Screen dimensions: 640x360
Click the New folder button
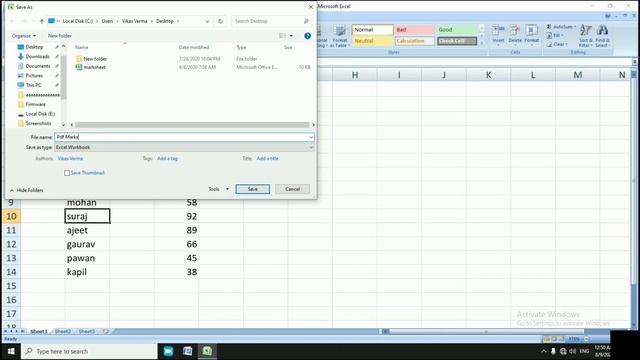point(60,36)
